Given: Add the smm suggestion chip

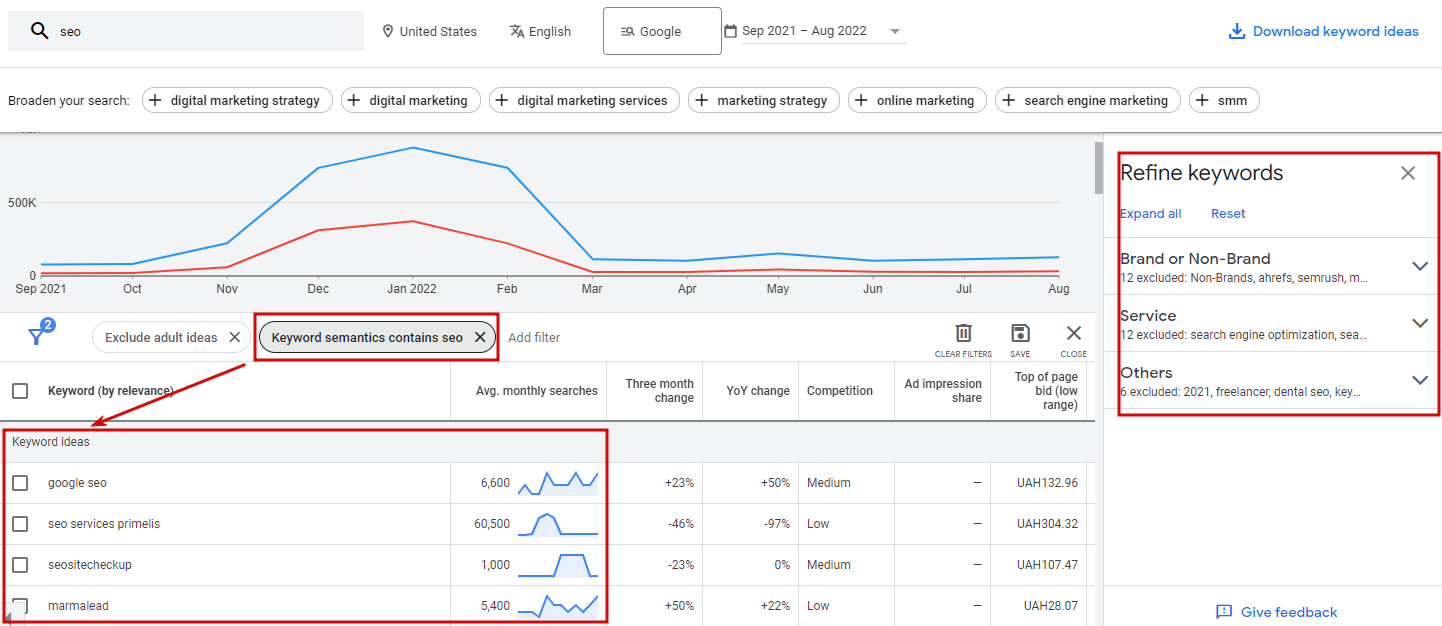Looking at the screenshot, I should coord(1224,100).
